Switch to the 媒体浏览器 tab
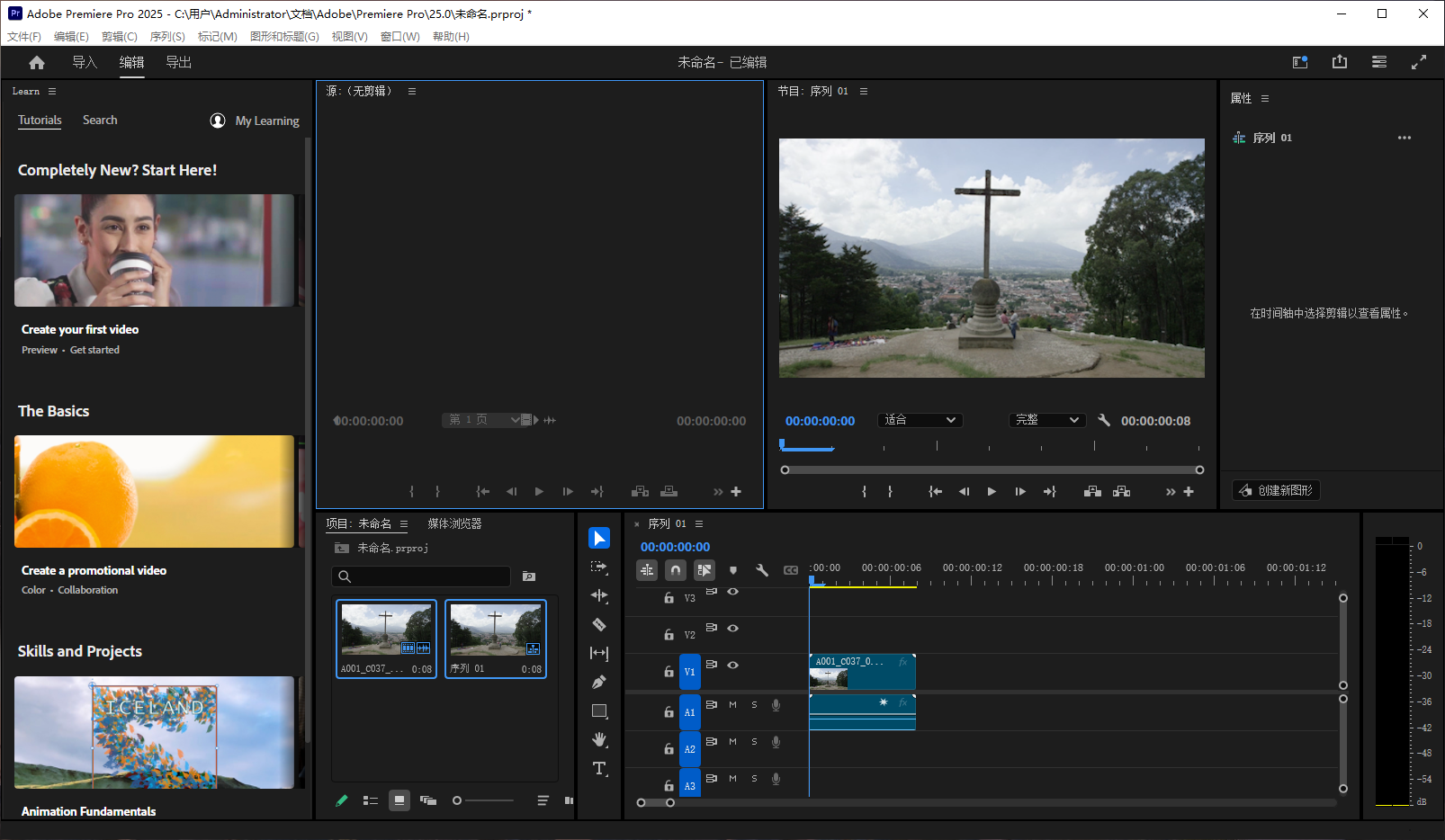The image size is (1445, 840). [454, 523]
